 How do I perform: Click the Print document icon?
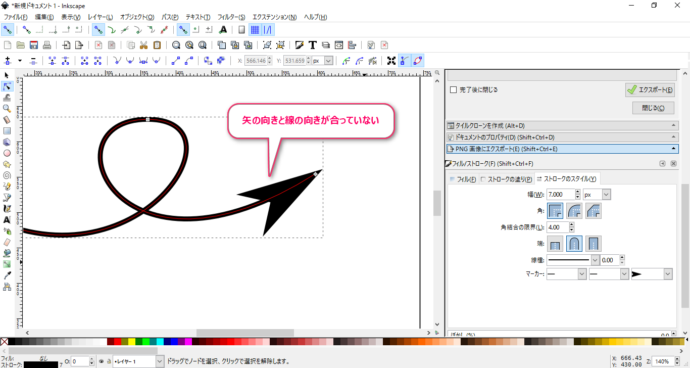(47, 45)
